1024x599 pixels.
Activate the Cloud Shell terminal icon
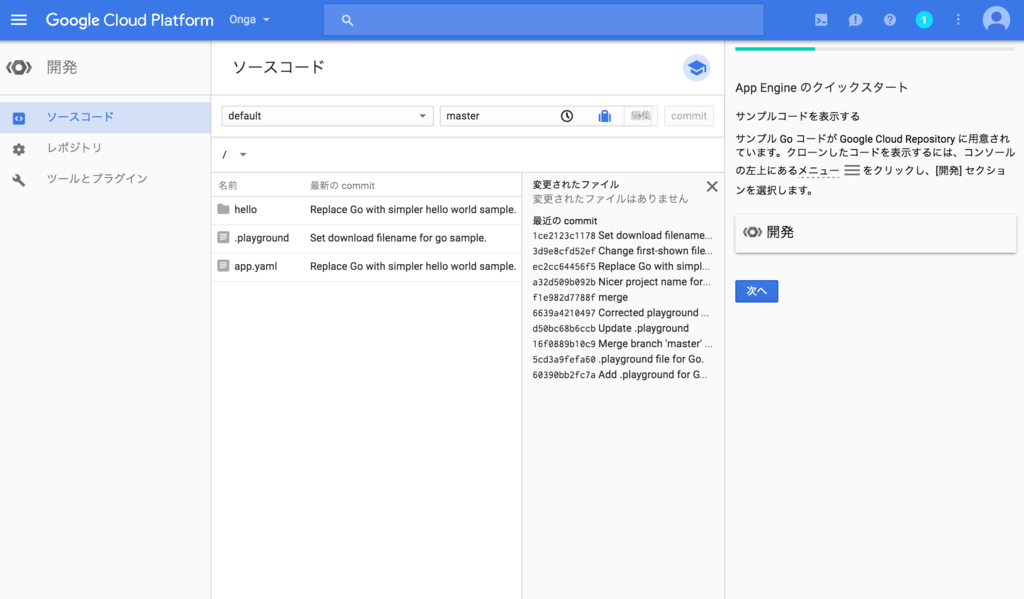coord(822,18)
